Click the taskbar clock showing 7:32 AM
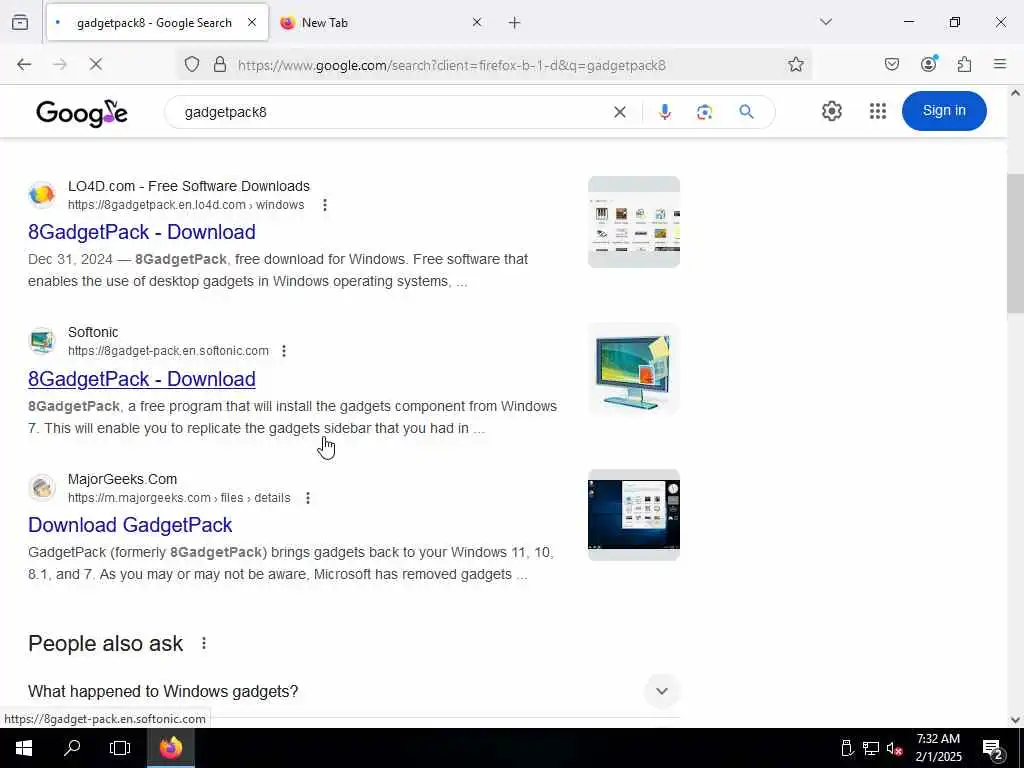1024x768 pixels. click(938, 748)
